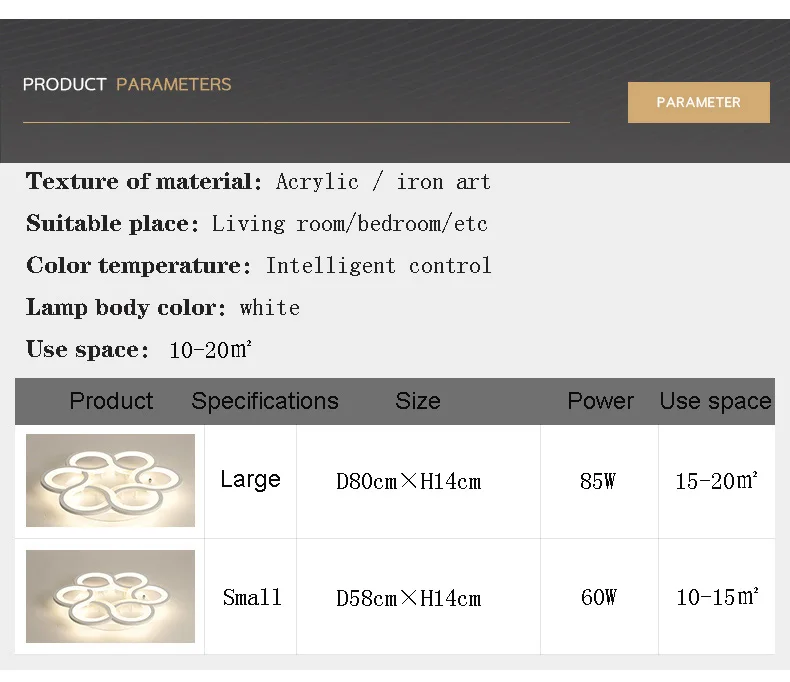Click the Lamp body color line

click(163, 307)
